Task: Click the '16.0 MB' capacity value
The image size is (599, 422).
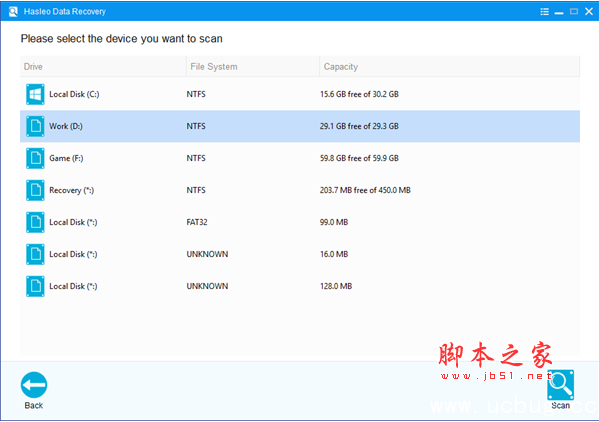Action: point(334,254)
